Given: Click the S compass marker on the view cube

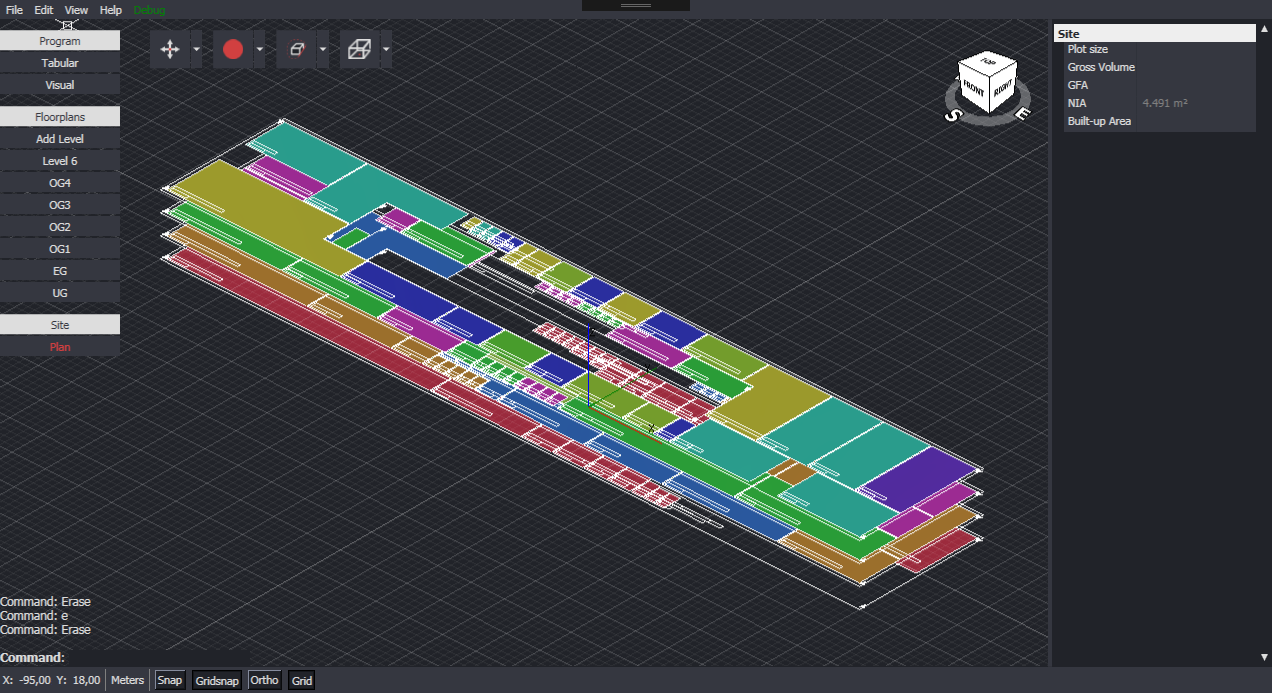Looking at the screenshot, I should pyautogui.click(x=953, y=115).
